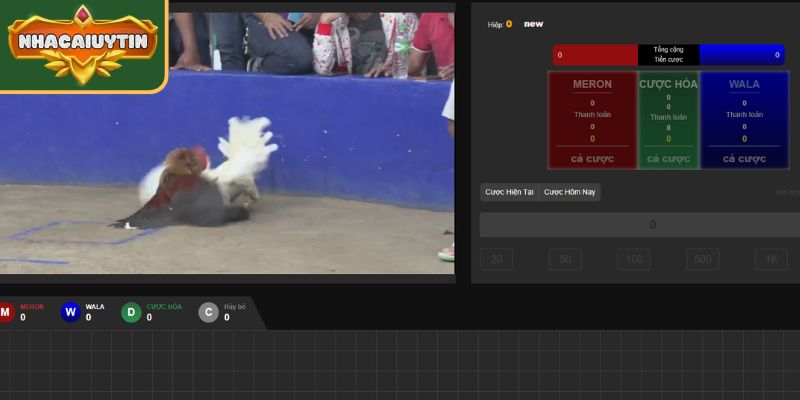This screenshot has width=800, height=400.
Task: Open the Cược Hôm Nay tab
Action: coord(569,192)
